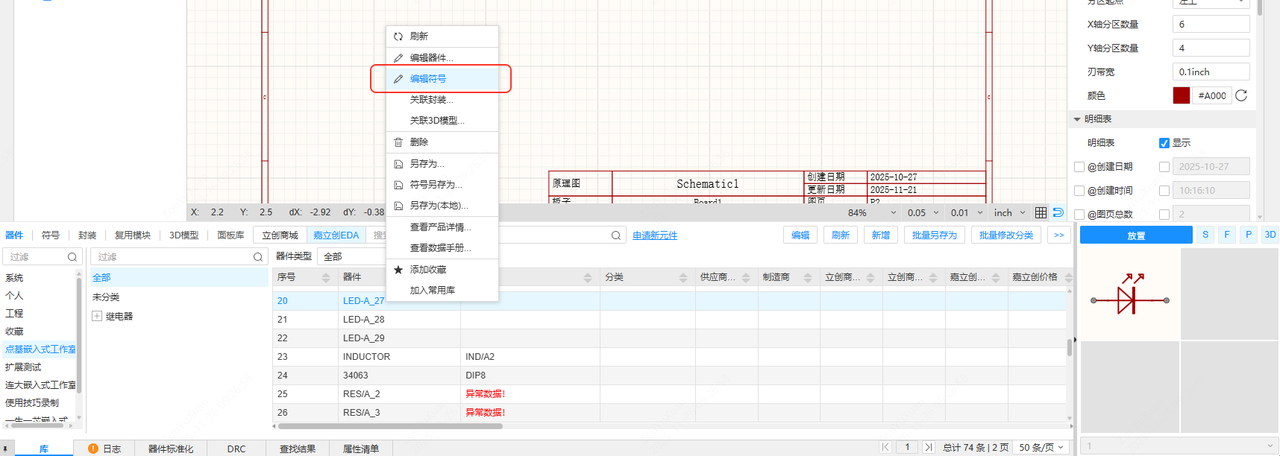The height and width of the screenshot is (456, 1280).
Task: Switch to the 封装 library tab
Action: pos(88,235)
